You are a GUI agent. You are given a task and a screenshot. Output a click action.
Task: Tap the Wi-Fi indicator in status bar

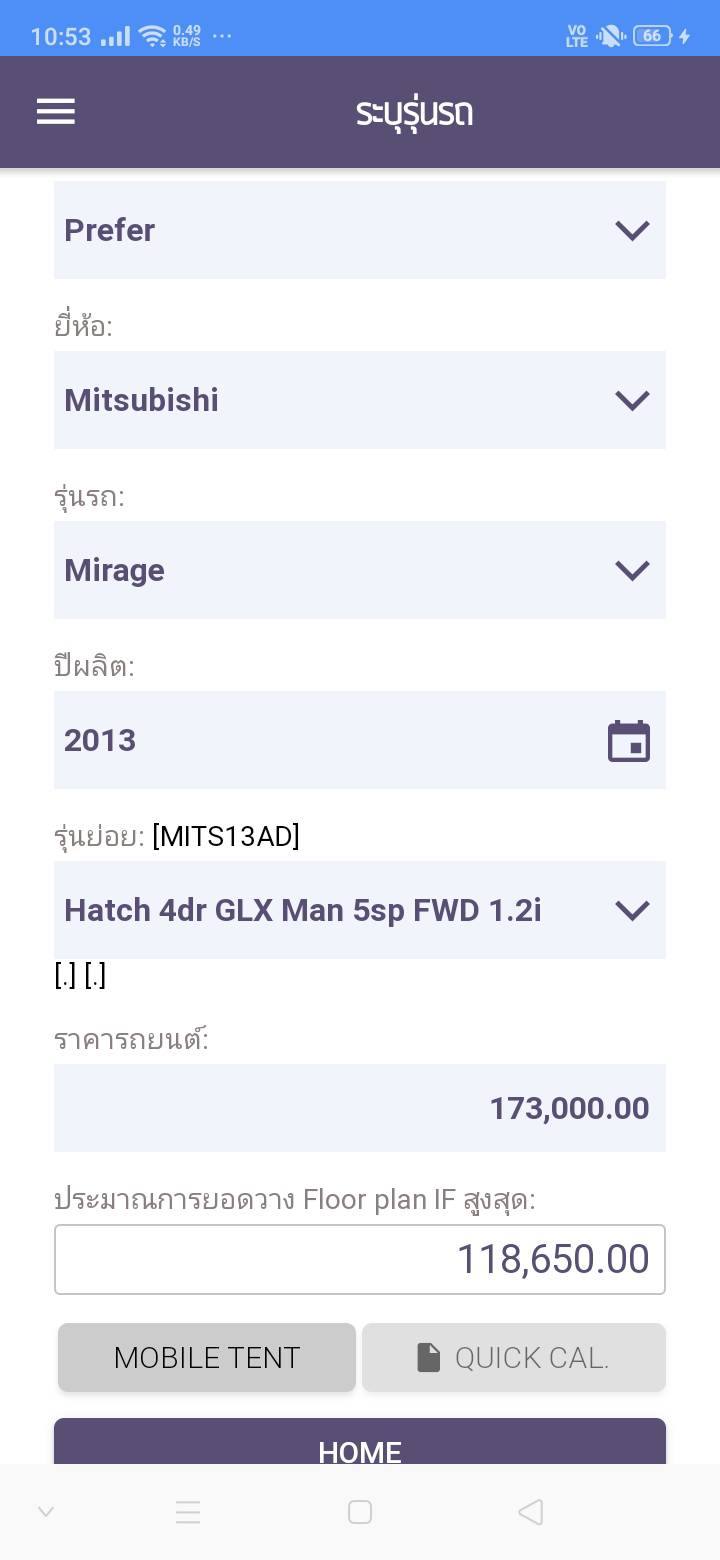point(153,37)
